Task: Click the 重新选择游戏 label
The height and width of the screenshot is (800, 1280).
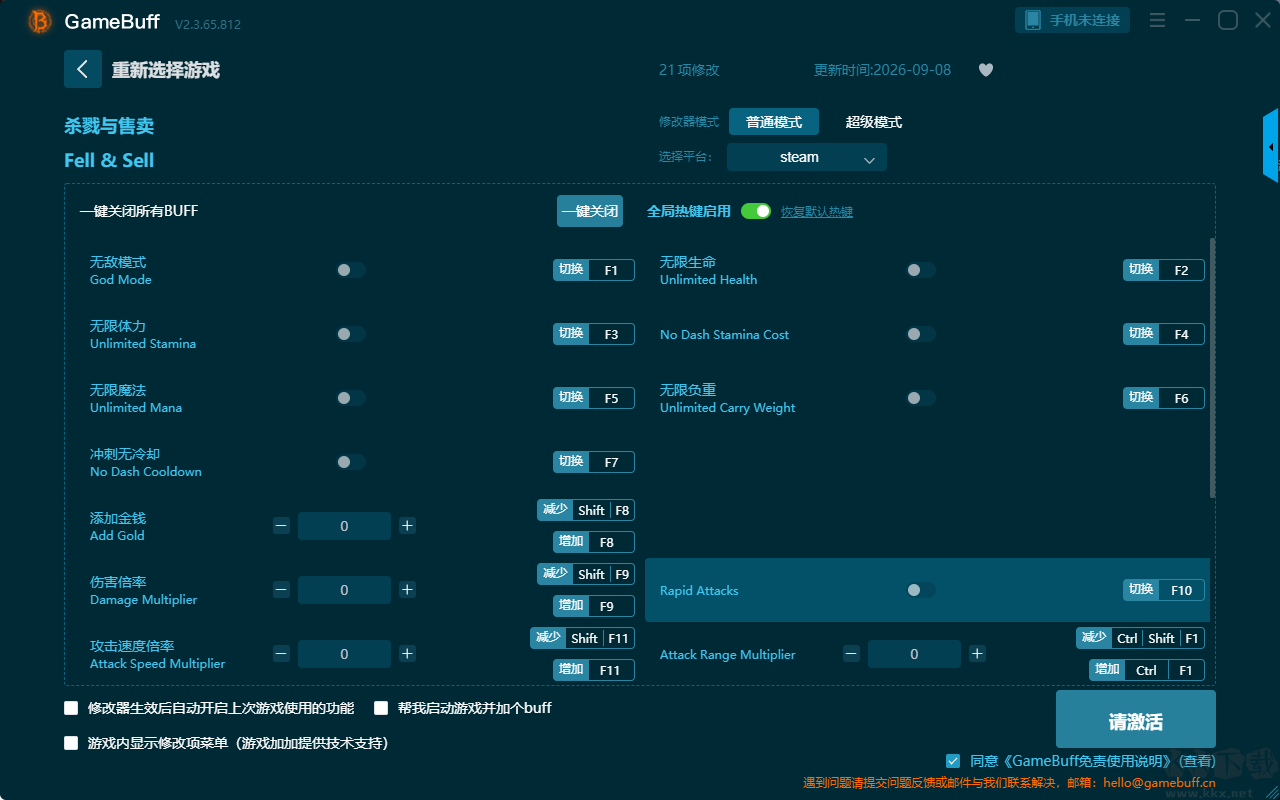Action: click(166, 70)
